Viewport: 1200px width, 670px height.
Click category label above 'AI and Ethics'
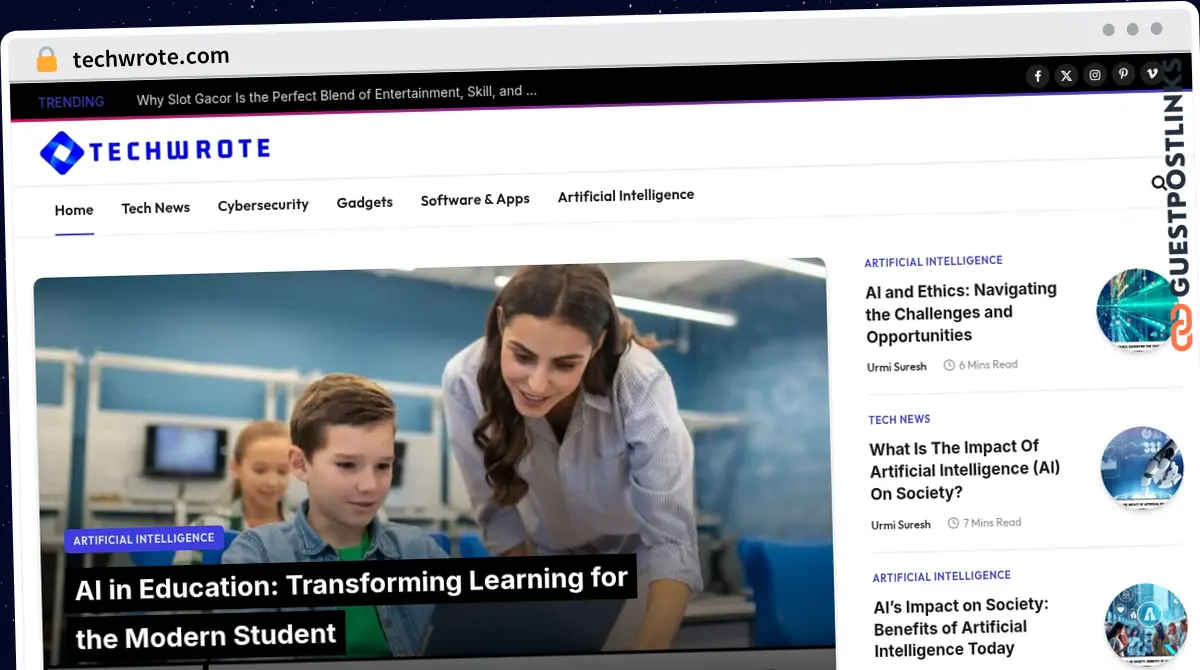click(933, 261)
